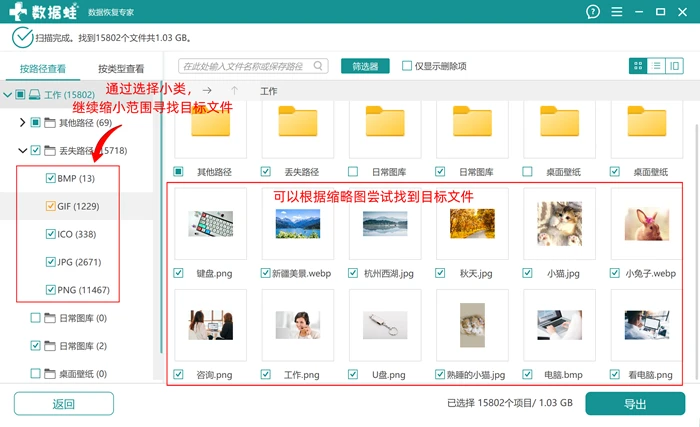Expand the 其他路径 (69) tree node
This screenshot has height=427, width=700.
click(22, 122)
